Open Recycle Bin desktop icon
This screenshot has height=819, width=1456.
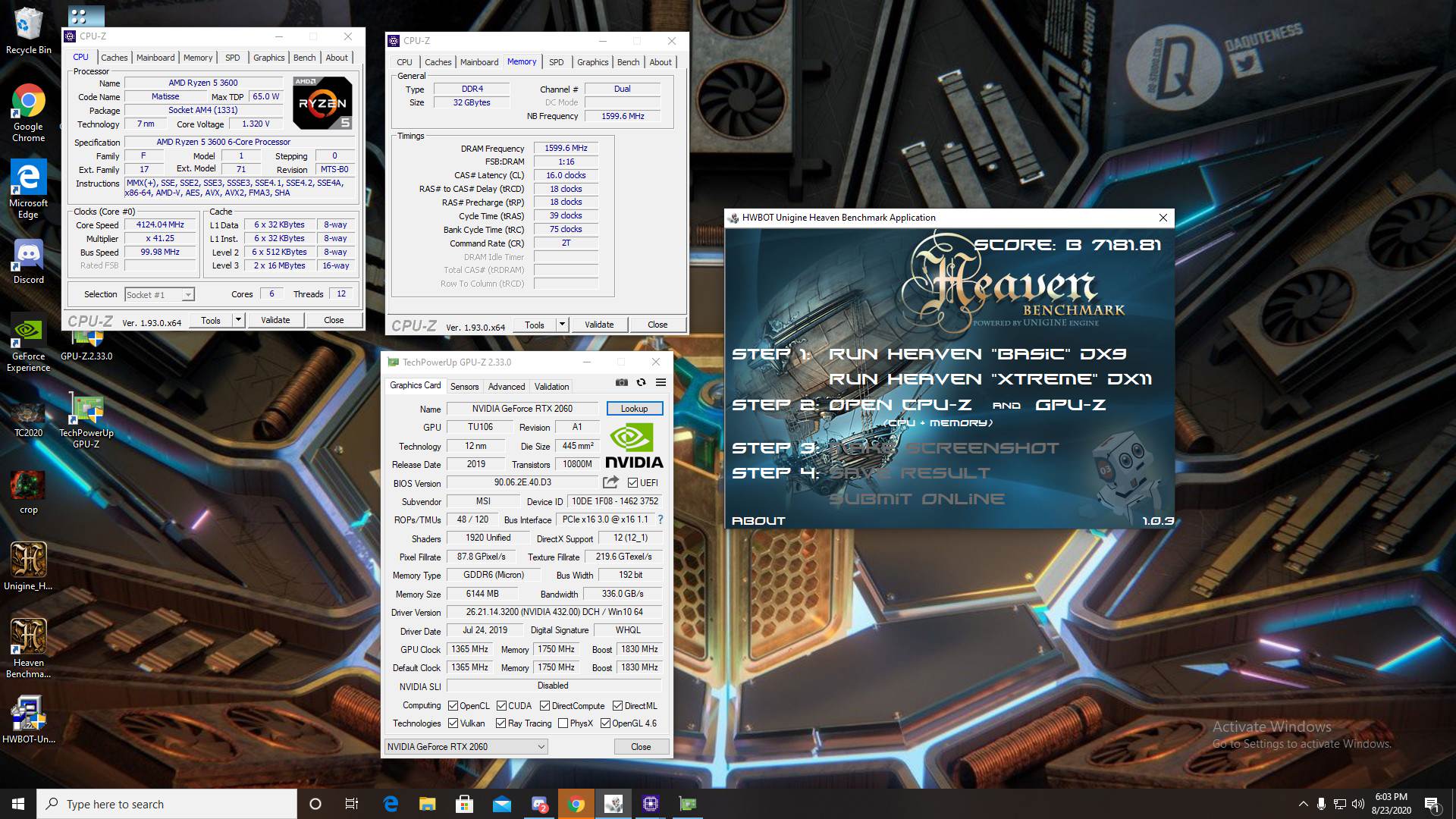click(28, 30)
